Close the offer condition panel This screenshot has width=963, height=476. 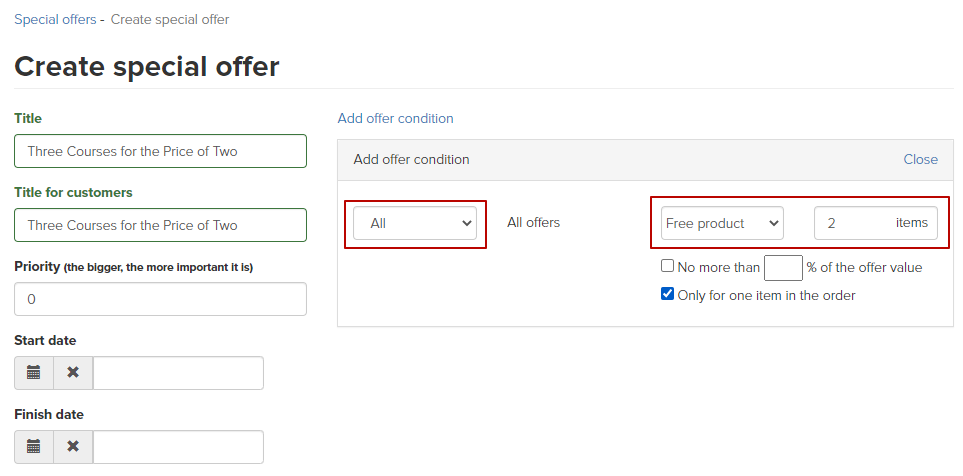pos(920,160)
